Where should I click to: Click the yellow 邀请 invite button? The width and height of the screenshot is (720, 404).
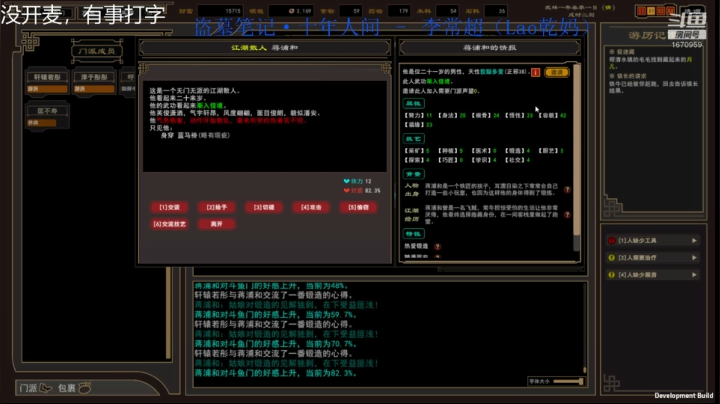pos(557,73)
